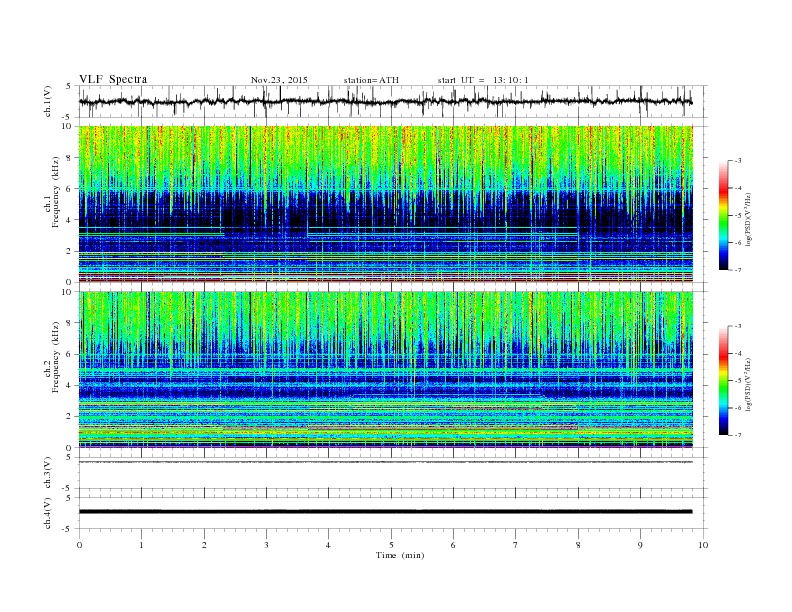Click the "7" minute tick on time axis
792x612 pixels.
click(x=516, y=545)
